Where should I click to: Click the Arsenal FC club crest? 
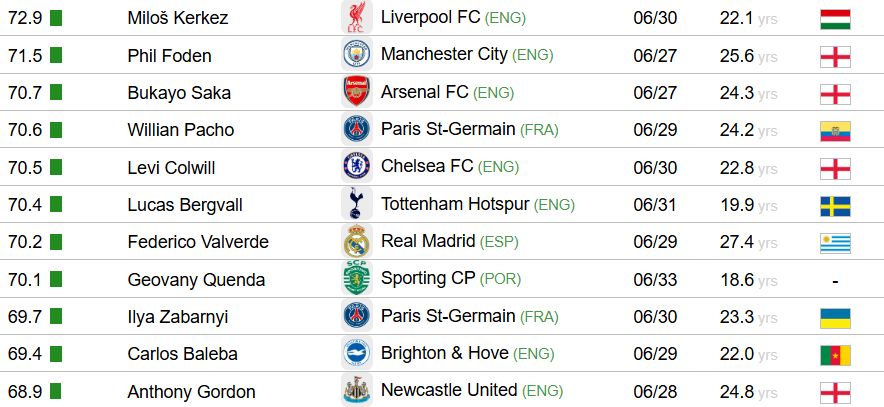click(x=356, y=92)
